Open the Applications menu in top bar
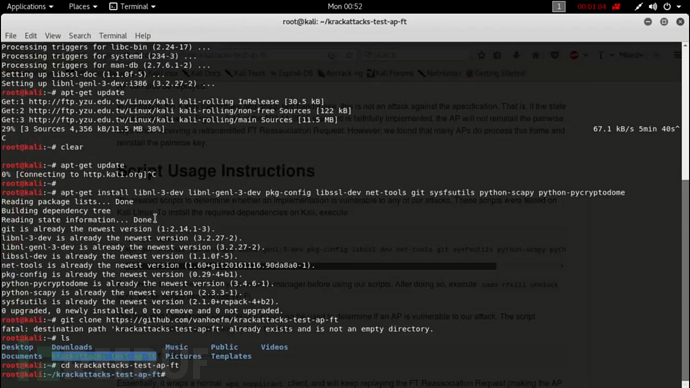The width and height of the screenshot is (690, 388). click(30, 7)
